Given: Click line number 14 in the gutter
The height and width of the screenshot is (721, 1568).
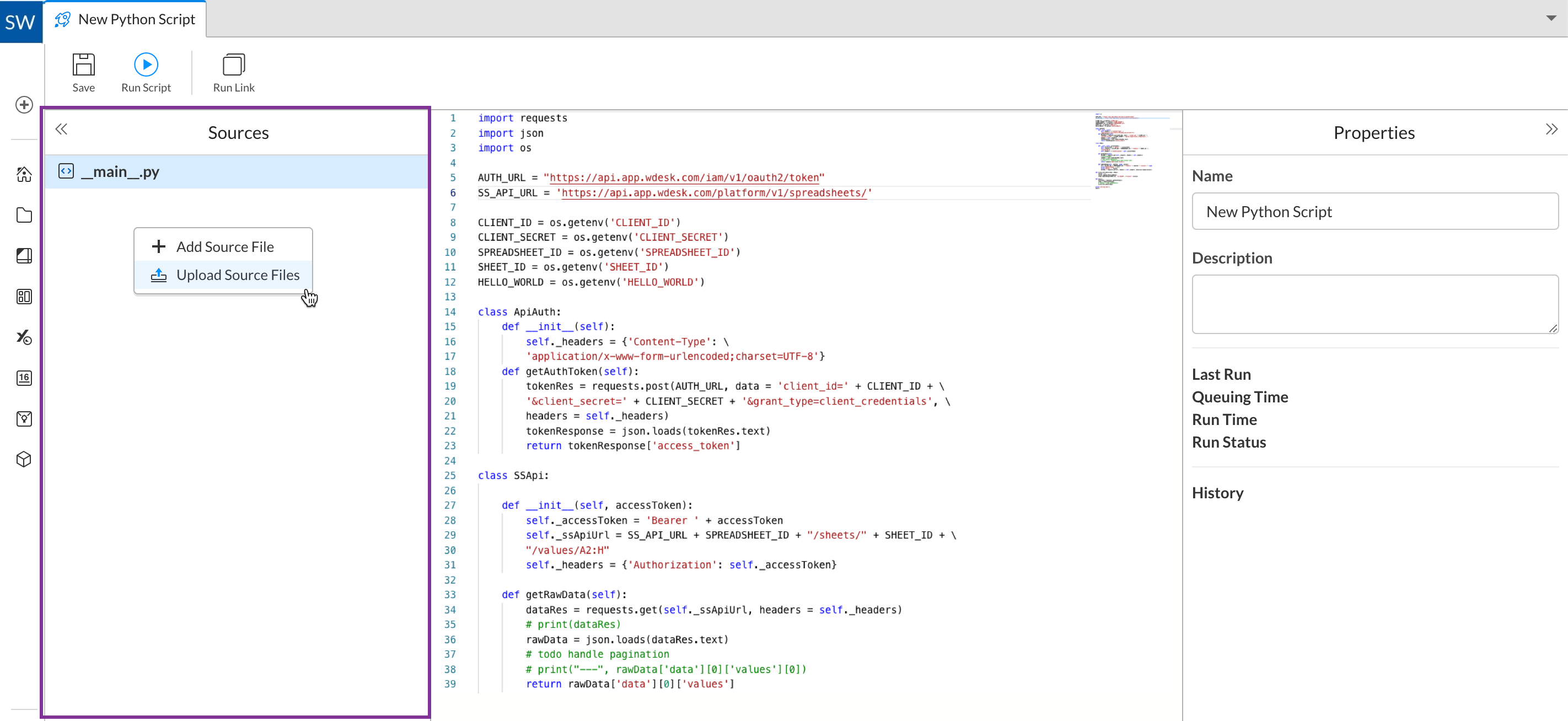Looking at the screenshot, I should point(450,312).
